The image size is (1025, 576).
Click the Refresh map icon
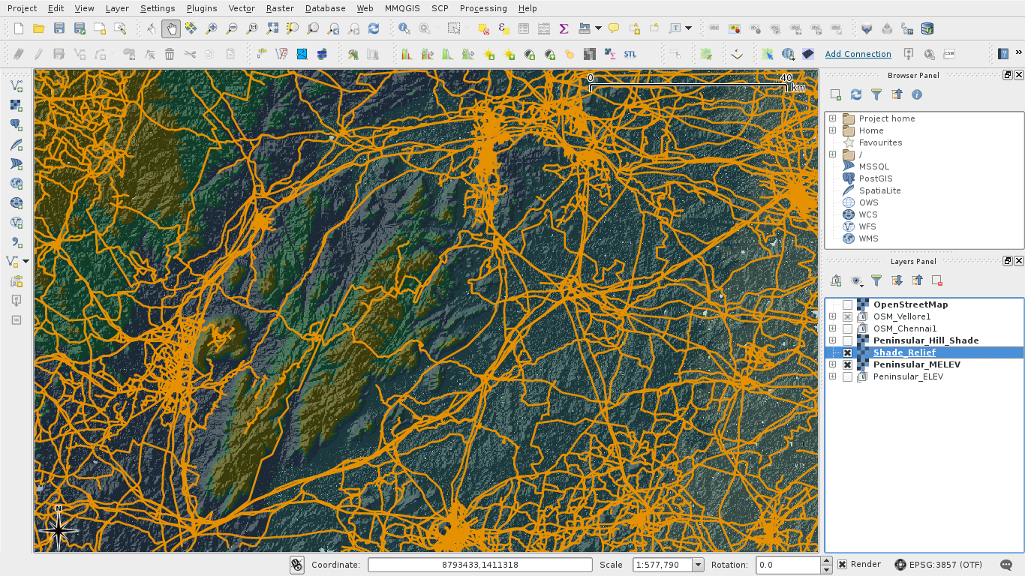coord(373,29)
